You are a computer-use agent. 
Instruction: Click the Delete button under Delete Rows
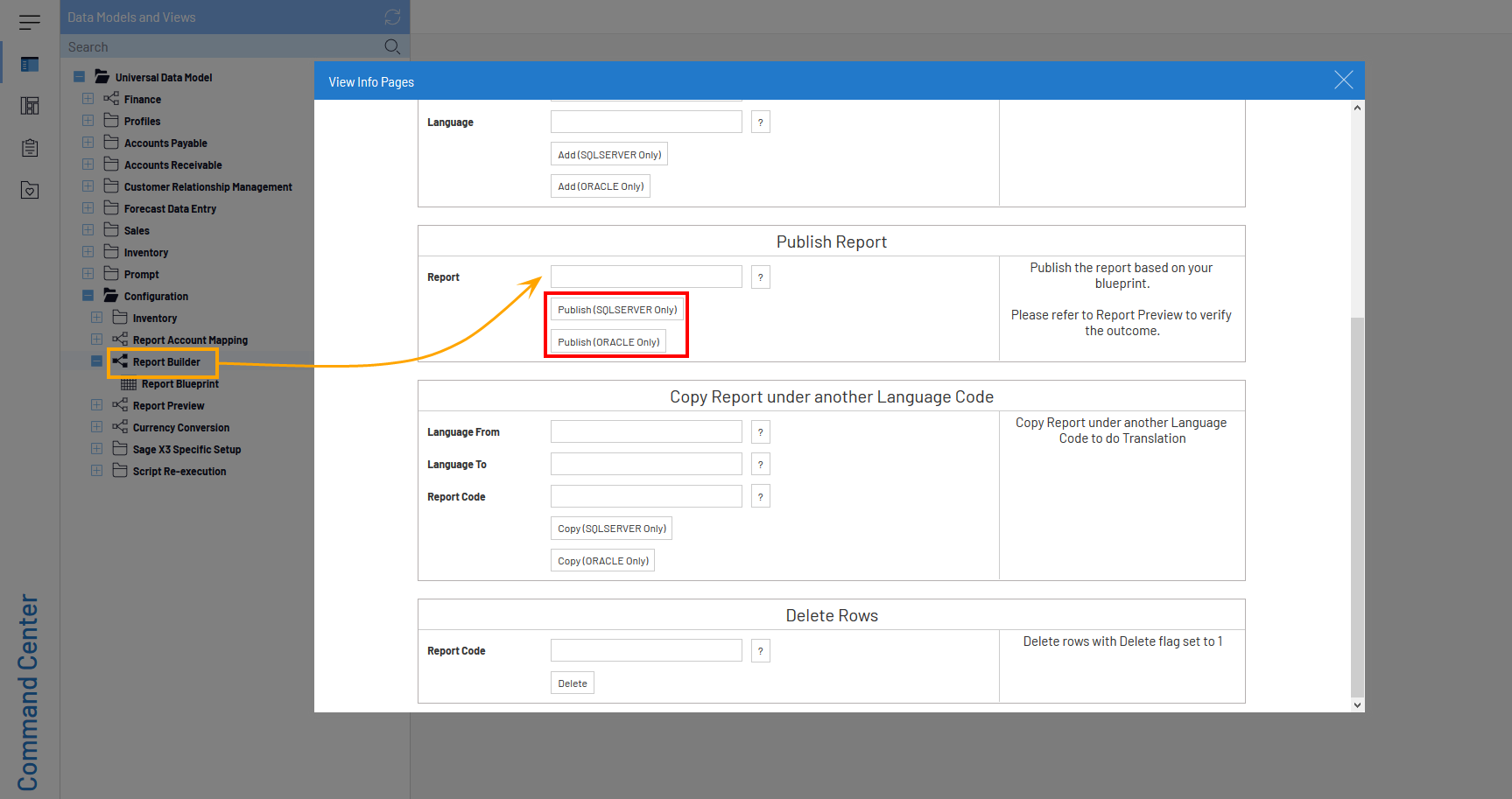click(x=573, y=683)
